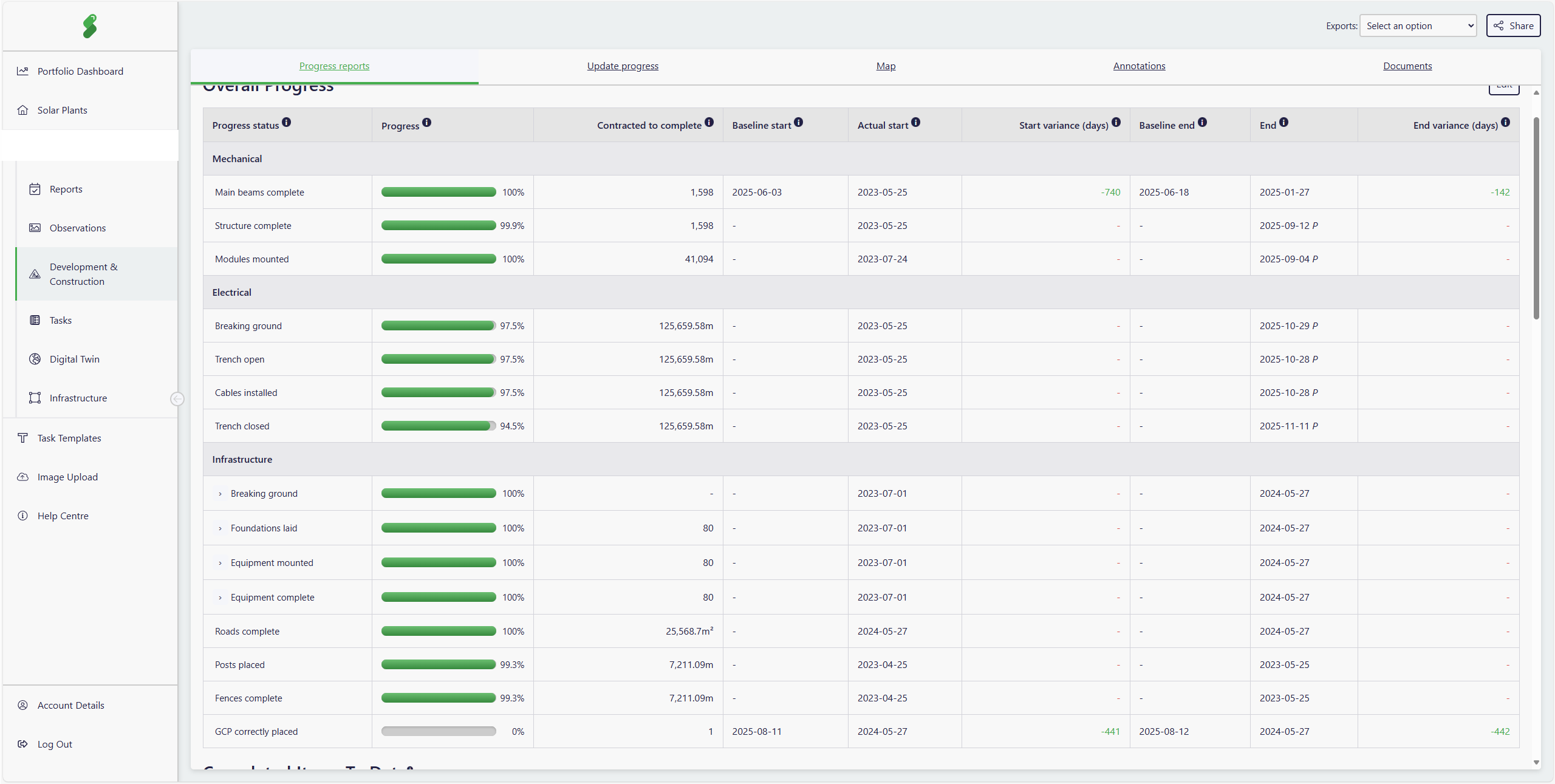Click the Log Out link
The height and width of the screenshot is (784, 1555).
55,744
